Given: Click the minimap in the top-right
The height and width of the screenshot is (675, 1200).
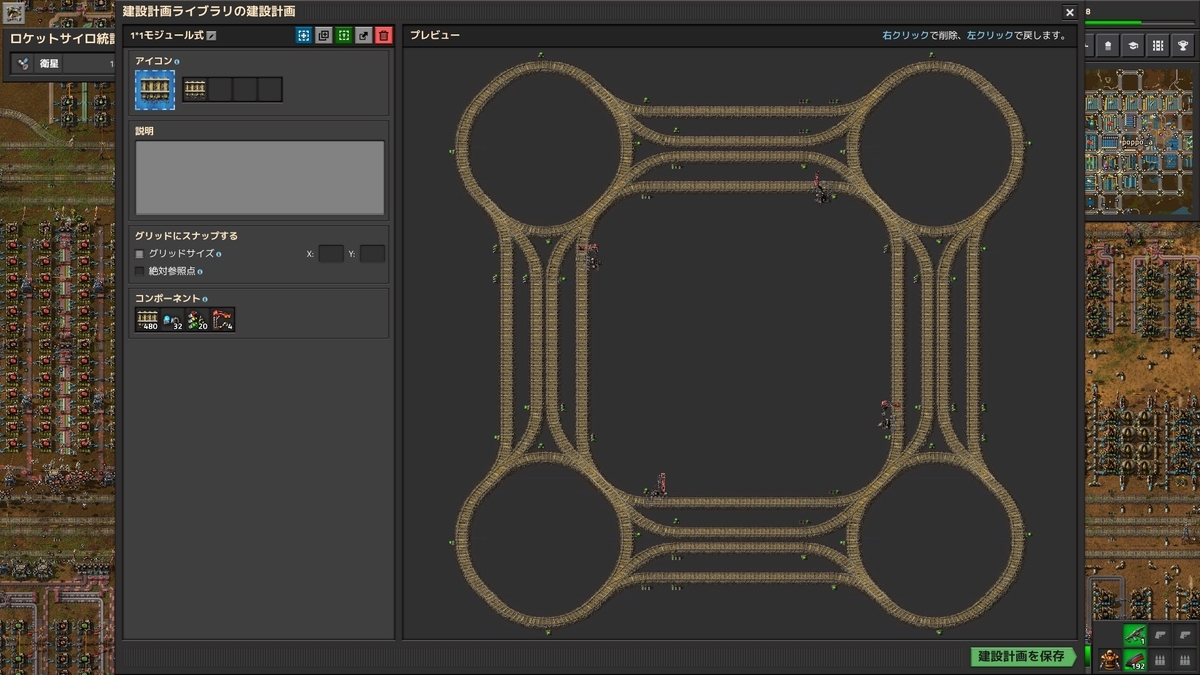Looking at the screenshot, I should coord(1141,143).
